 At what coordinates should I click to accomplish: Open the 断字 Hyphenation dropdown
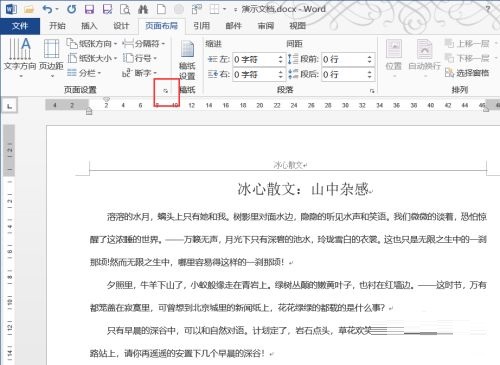pyautogui.click(x=140, y=73)
